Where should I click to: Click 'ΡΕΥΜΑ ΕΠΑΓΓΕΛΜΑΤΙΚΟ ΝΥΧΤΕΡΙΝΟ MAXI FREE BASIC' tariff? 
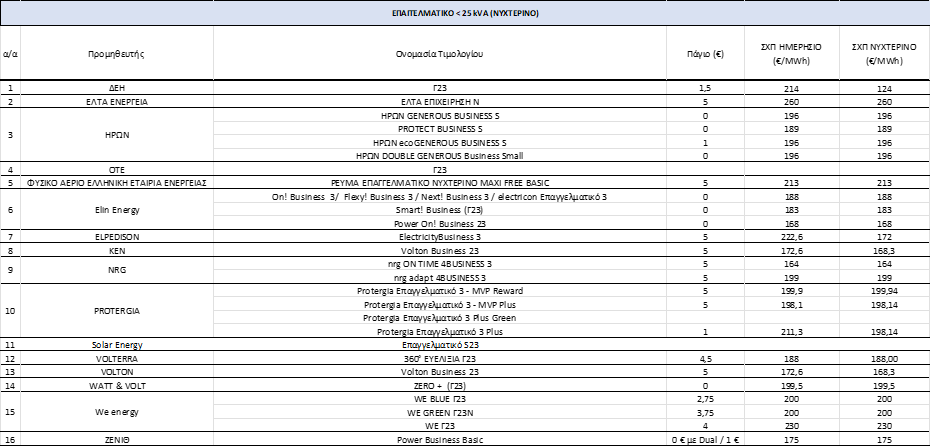pos(439,183)
